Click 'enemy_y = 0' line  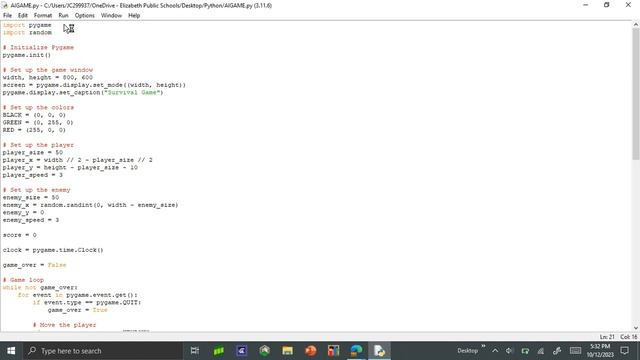click(x=23, y=212)
